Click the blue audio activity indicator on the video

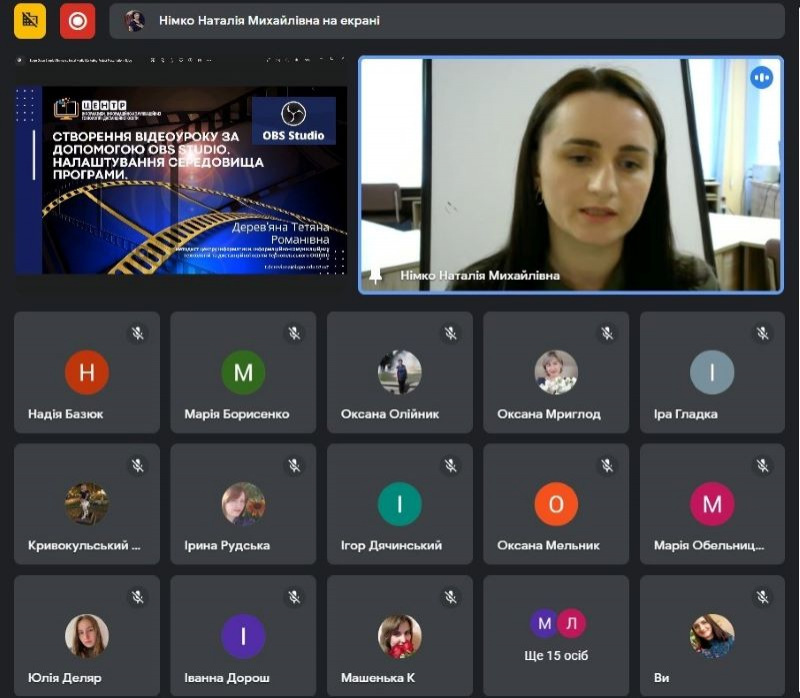coord(761,78)
